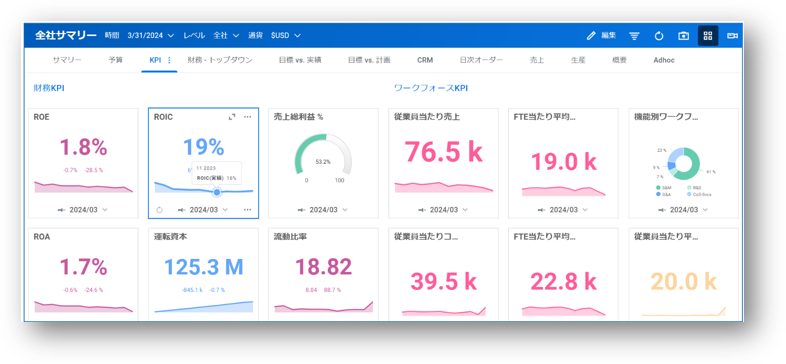Click the highlighted data point on ROIC sparkline

pyautogui.click(x=217, y=192)
